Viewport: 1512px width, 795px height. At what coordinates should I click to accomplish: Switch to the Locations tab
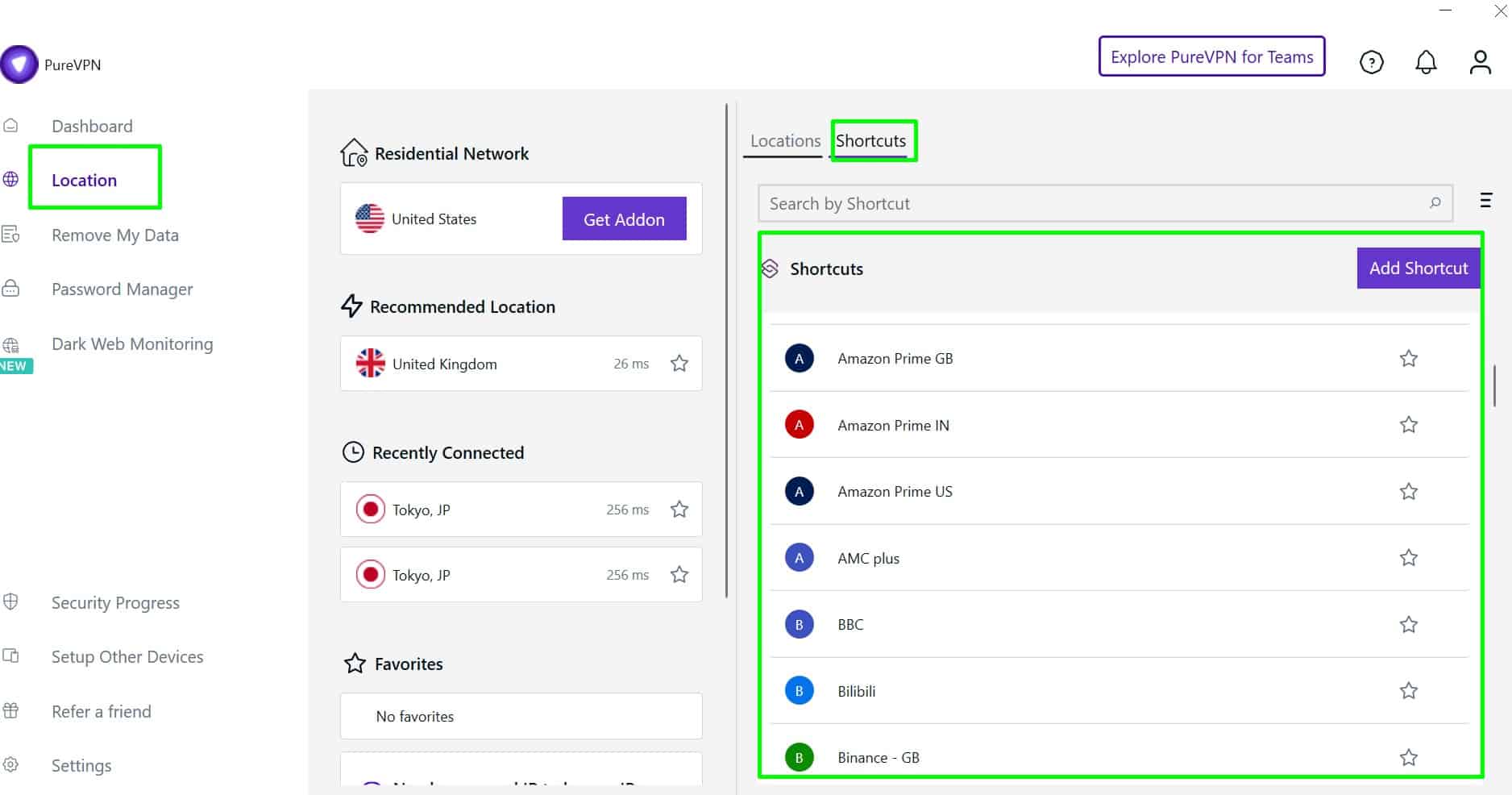pos(785,140)
